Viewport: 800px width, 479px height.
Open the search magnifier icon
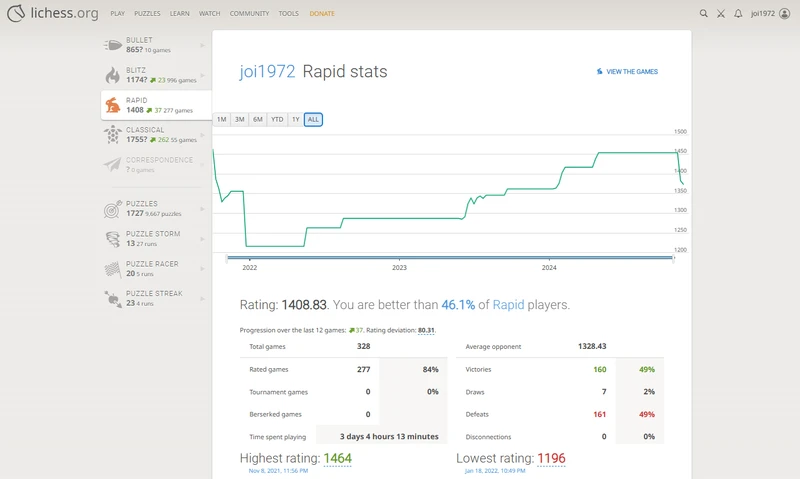pyautogui.click(x=704, y=14)
